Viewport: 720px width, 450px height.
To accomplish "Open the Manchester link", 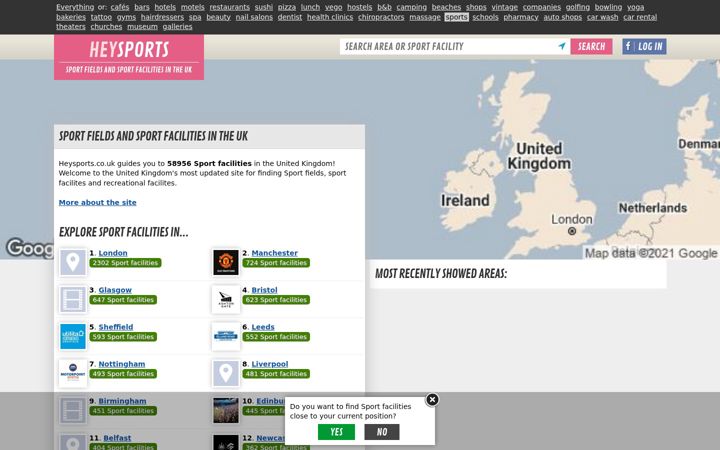I will [x=275, y=253].
